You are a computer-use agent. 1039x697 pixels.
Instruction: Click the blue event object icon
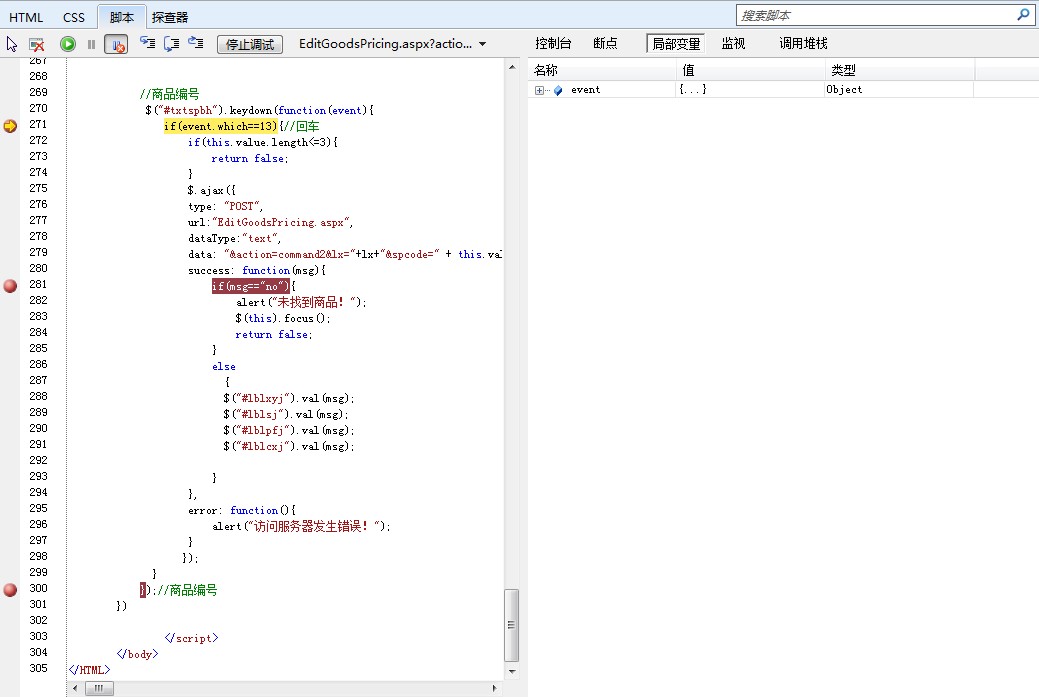[558, 90]
